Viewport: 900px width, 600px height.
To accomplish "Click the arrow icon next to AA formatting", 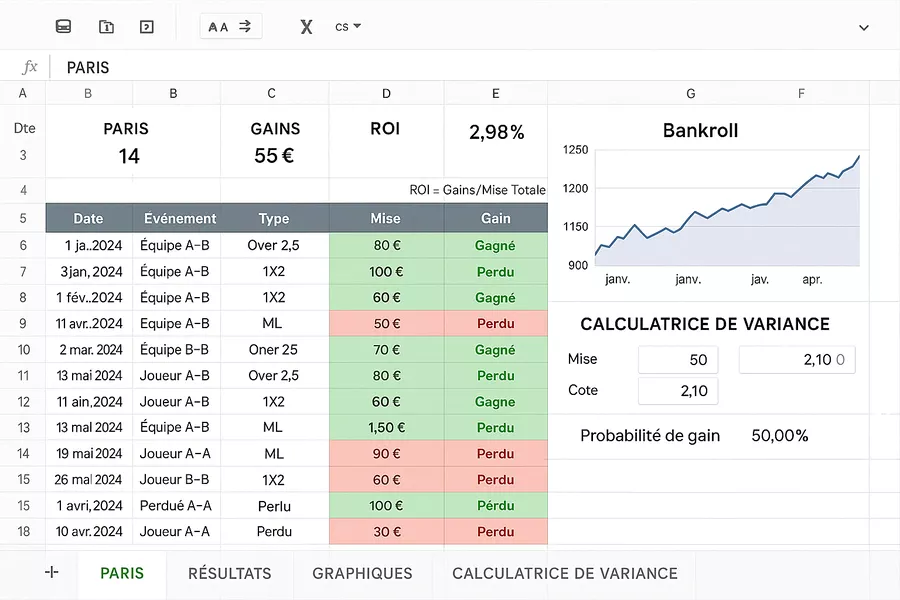I will [x=245, y=26].
